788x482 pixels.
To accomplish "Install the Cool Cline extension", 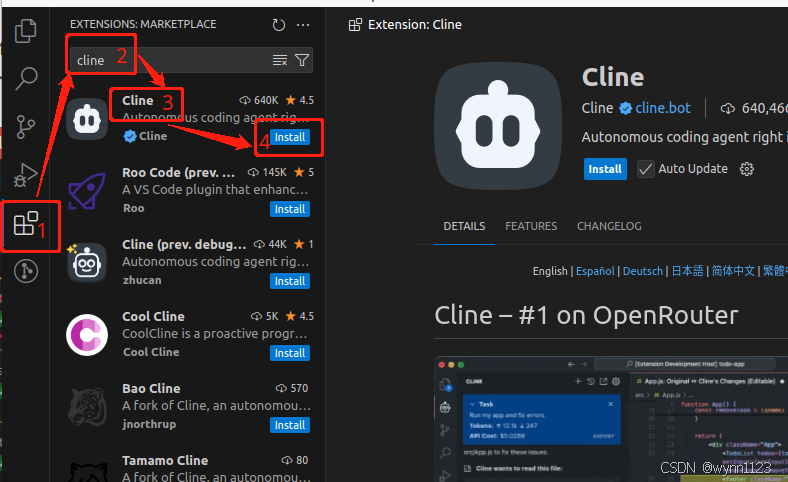I will [x=290, y=353].
